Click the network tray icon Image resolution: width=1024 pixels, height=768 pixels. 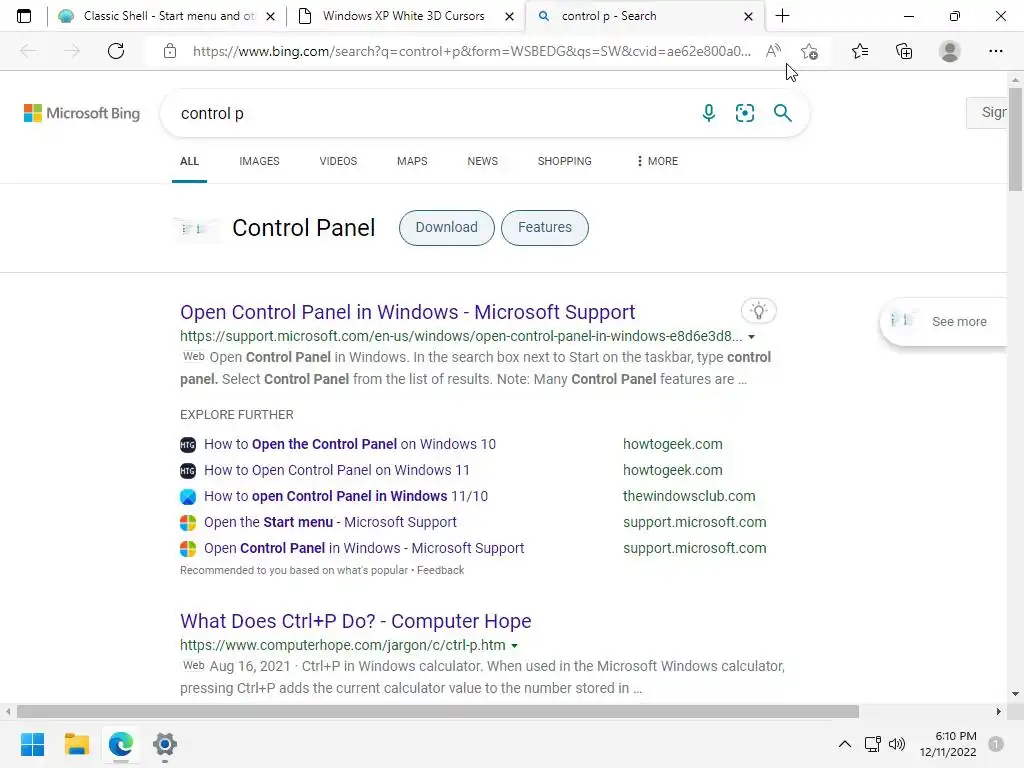[x=872, y=744]
